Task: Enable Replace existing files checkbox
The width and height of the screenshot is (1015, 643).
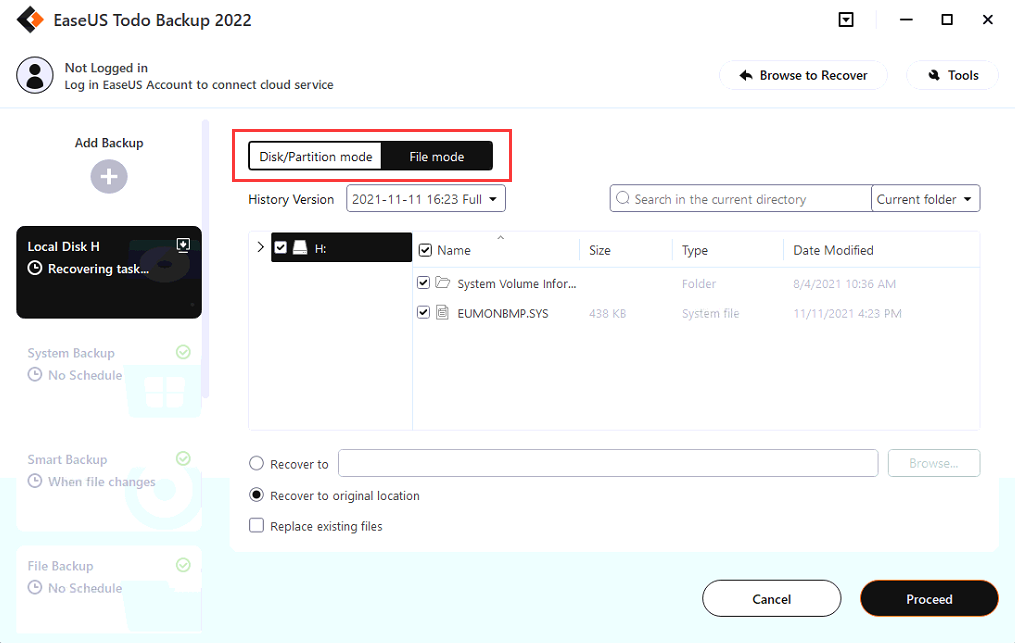Action: (257, 526)
